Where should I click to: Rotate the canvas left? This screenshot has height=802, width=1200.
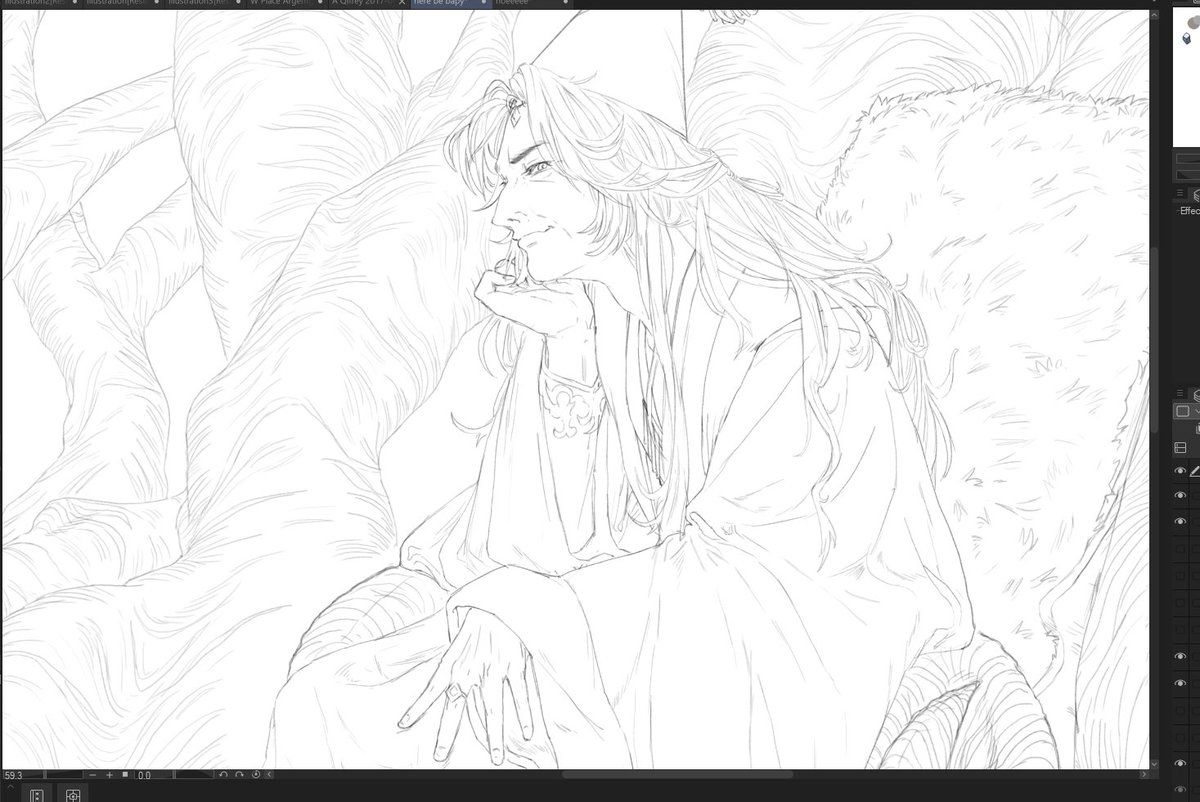tap(223, 775)
